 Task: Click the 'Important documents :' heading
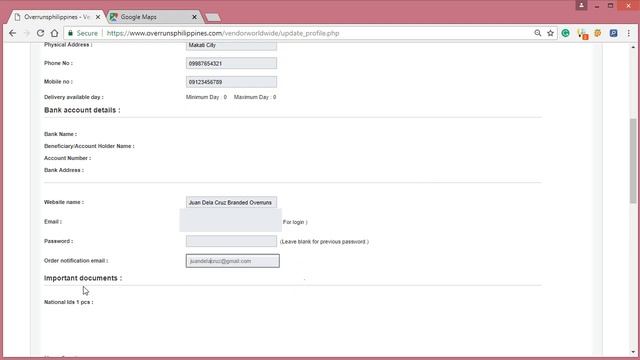coord(83,278)
